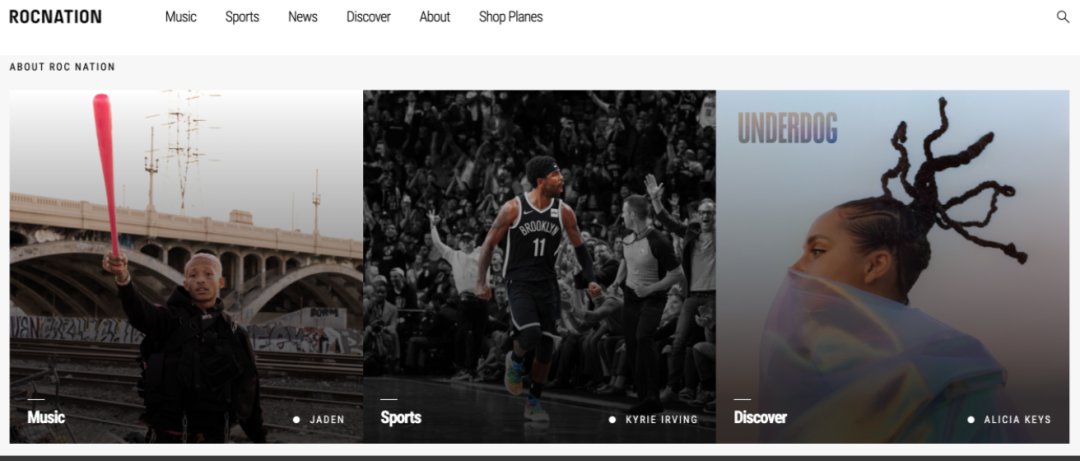This screenshot has height=461, width=1080.
Task: Click the ALICIA KEYS label
Action: pyautogui.click(x=1017, y=420)
